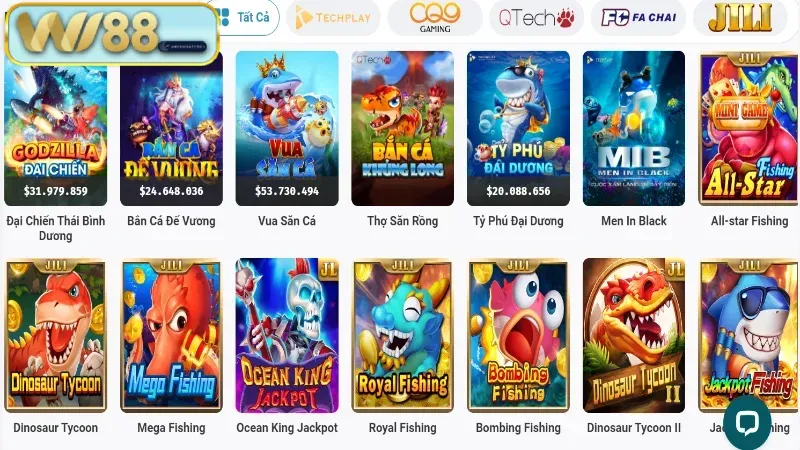Choose the JILI provider logo

click(740, 18)
